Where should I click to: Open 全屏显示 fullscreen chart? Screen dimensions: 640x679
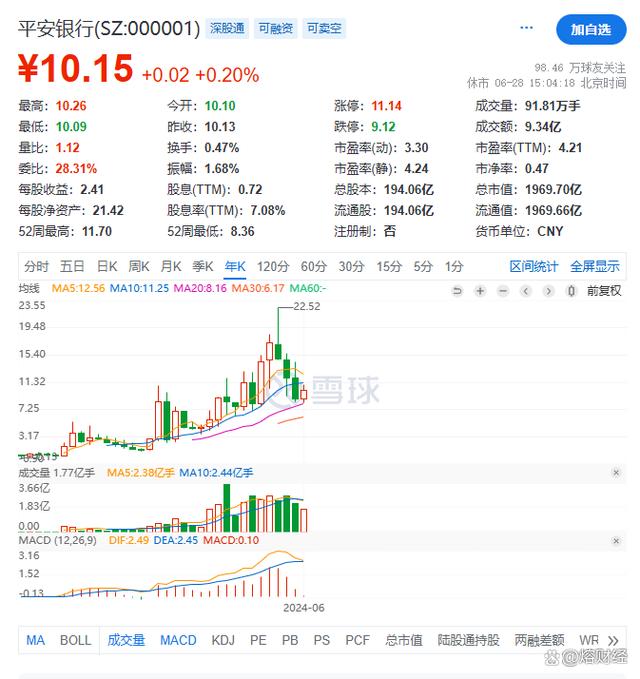pos(595,266)
